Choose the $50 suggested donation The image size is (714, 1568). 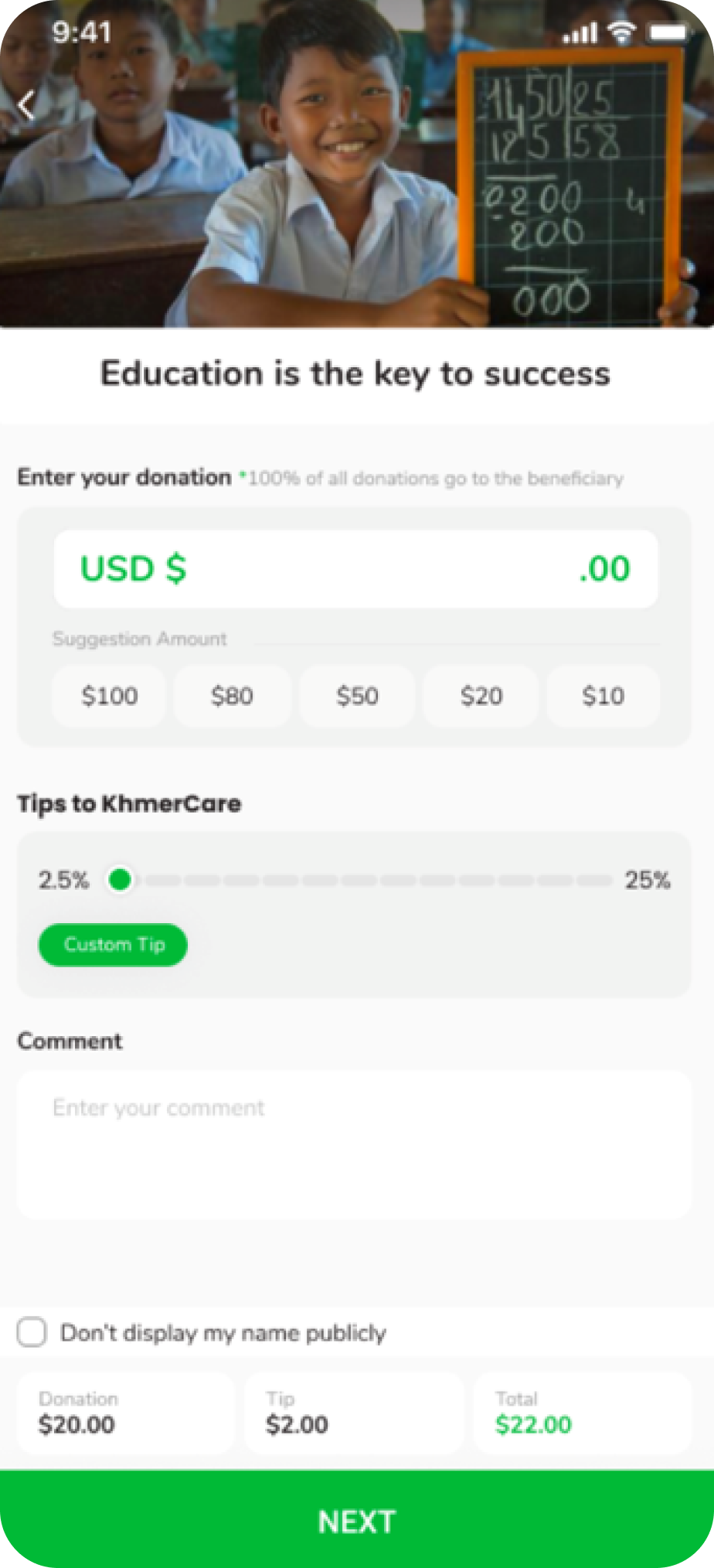tap(357, 696)
